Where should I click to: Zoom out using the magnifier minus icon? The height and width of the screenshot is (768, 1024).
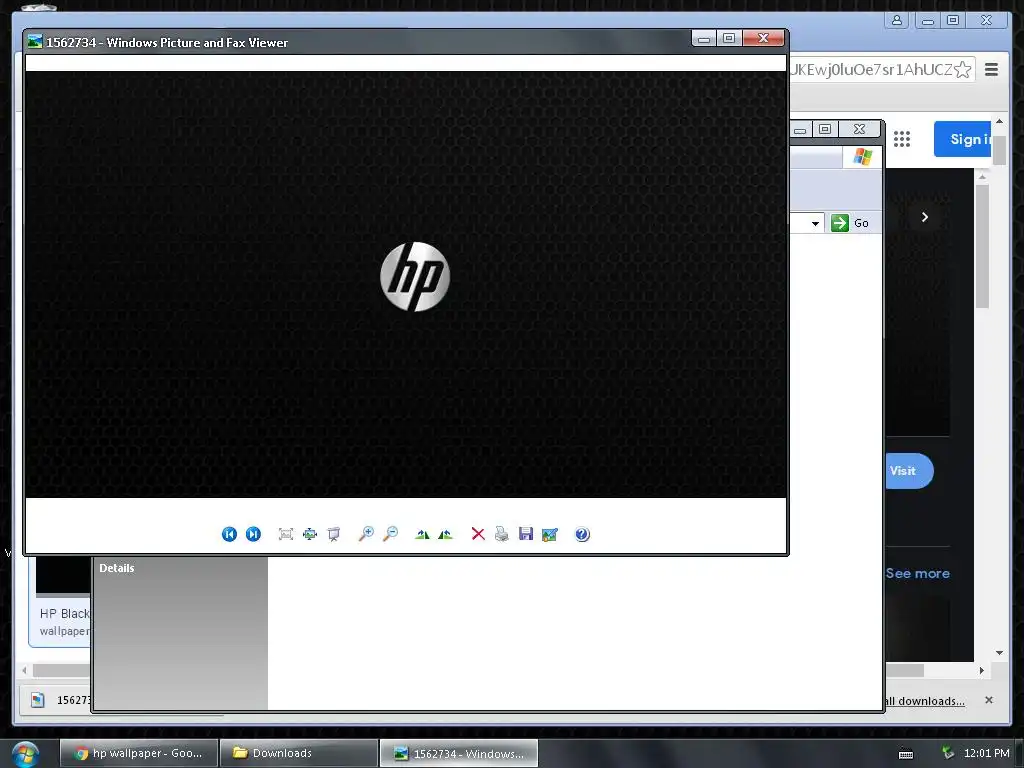[x=390, y=534]
